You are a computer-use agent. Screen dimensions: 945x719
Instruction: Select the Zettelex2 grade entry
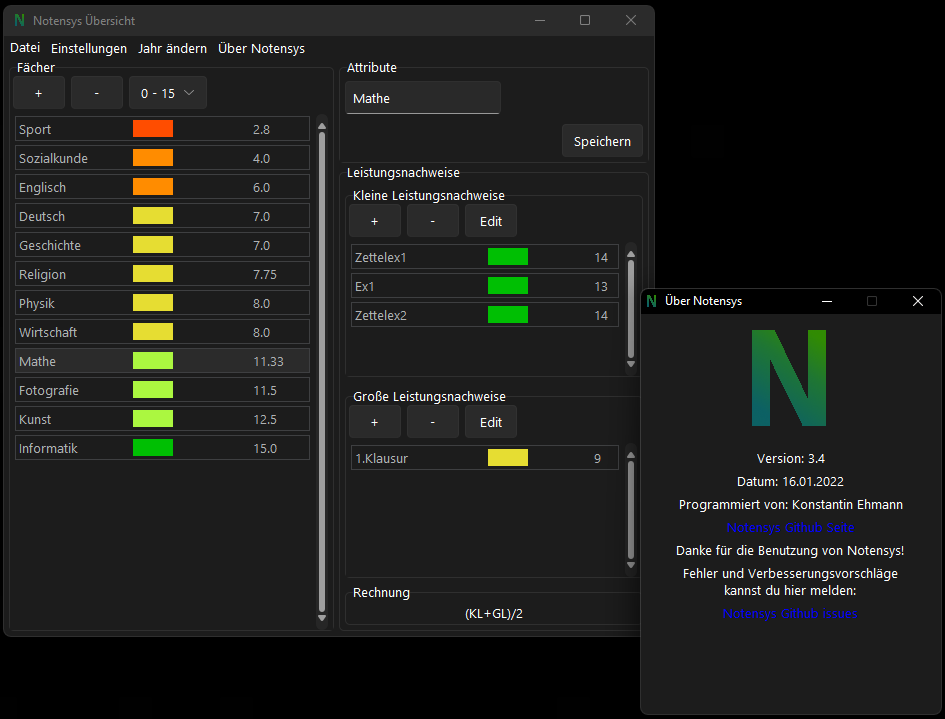point(485,315)
